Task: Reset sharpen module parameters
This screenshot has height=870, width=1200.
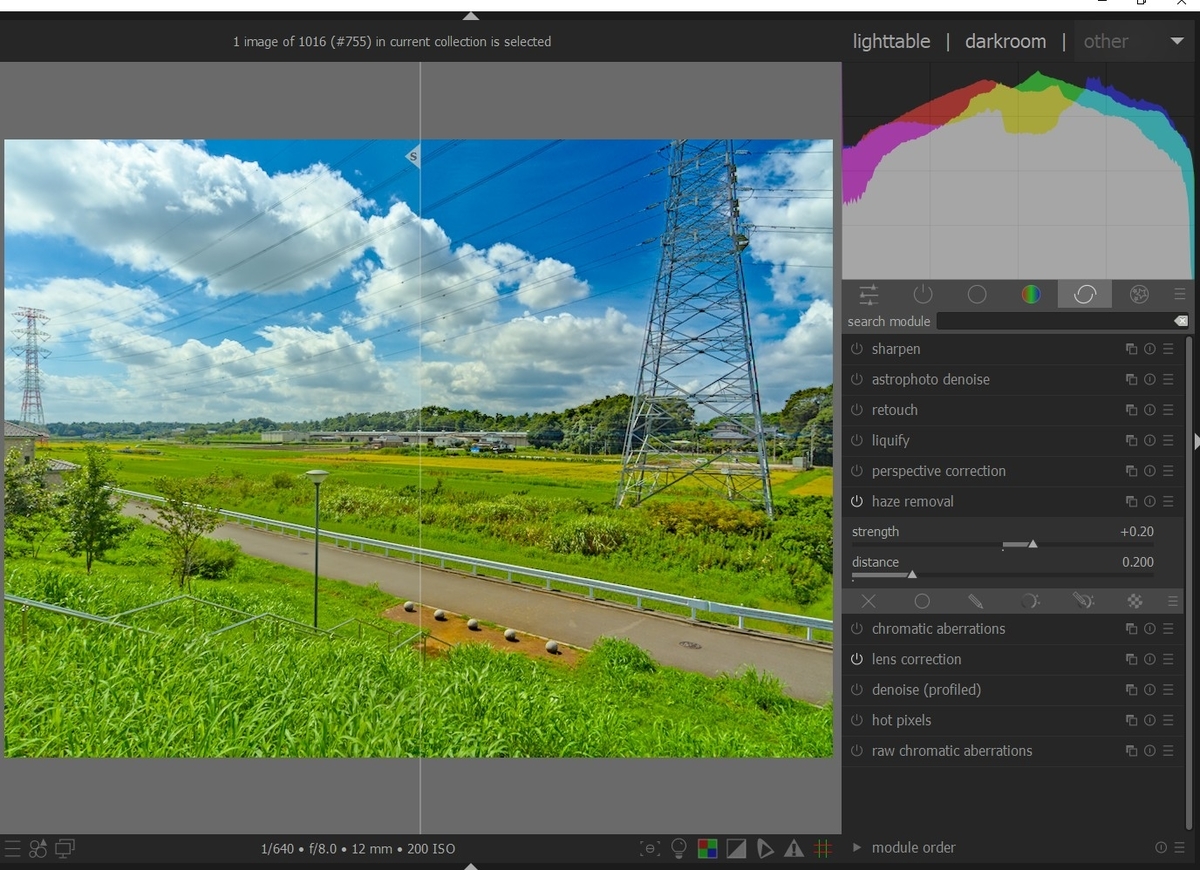Action: pos(1150,349)
